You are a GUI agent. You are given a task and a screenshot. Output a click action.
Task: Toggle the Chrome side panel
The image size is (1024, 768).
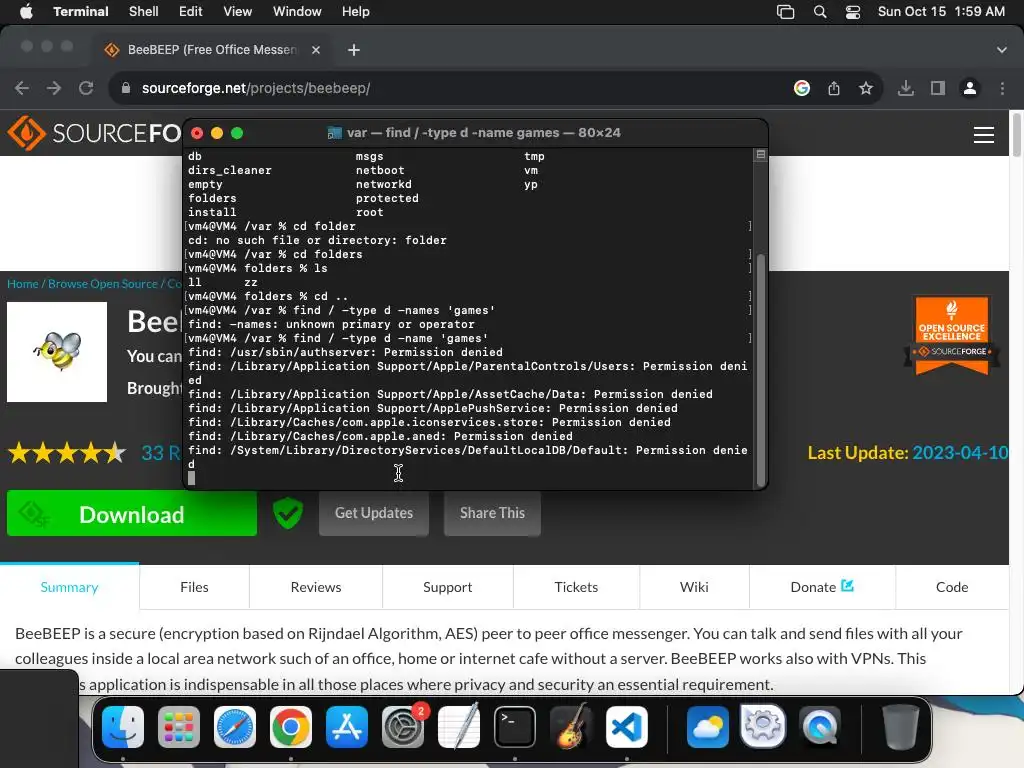937,88
